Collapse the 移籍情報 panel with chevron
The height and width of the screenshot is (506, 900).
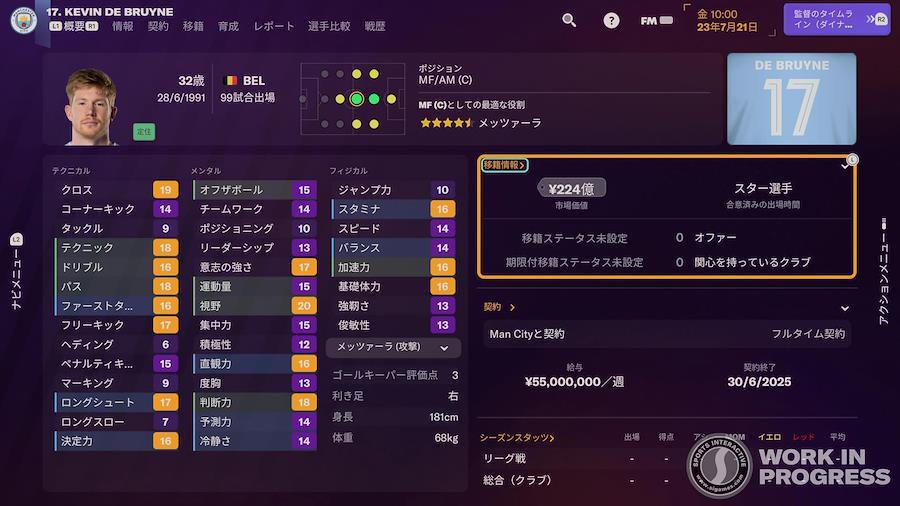point(845,166)
